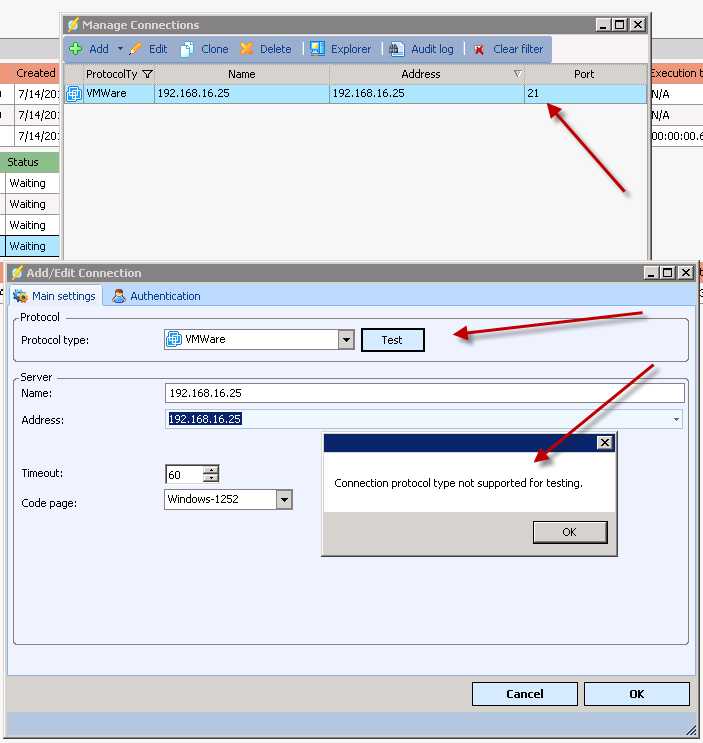Click the Add connection toolbar icon

click(x=77, y=49)
